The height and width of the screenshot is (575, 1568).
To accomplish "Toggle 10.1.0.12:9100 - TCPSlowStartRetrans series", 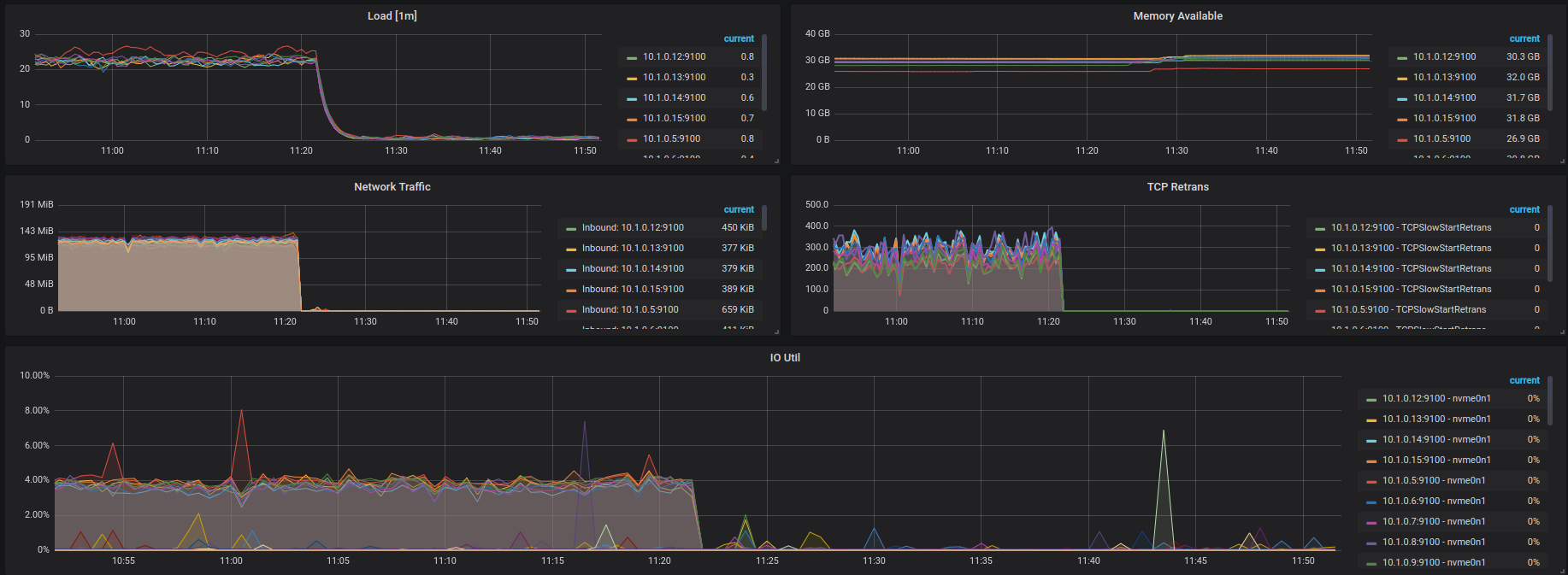I will [1411, 227].
